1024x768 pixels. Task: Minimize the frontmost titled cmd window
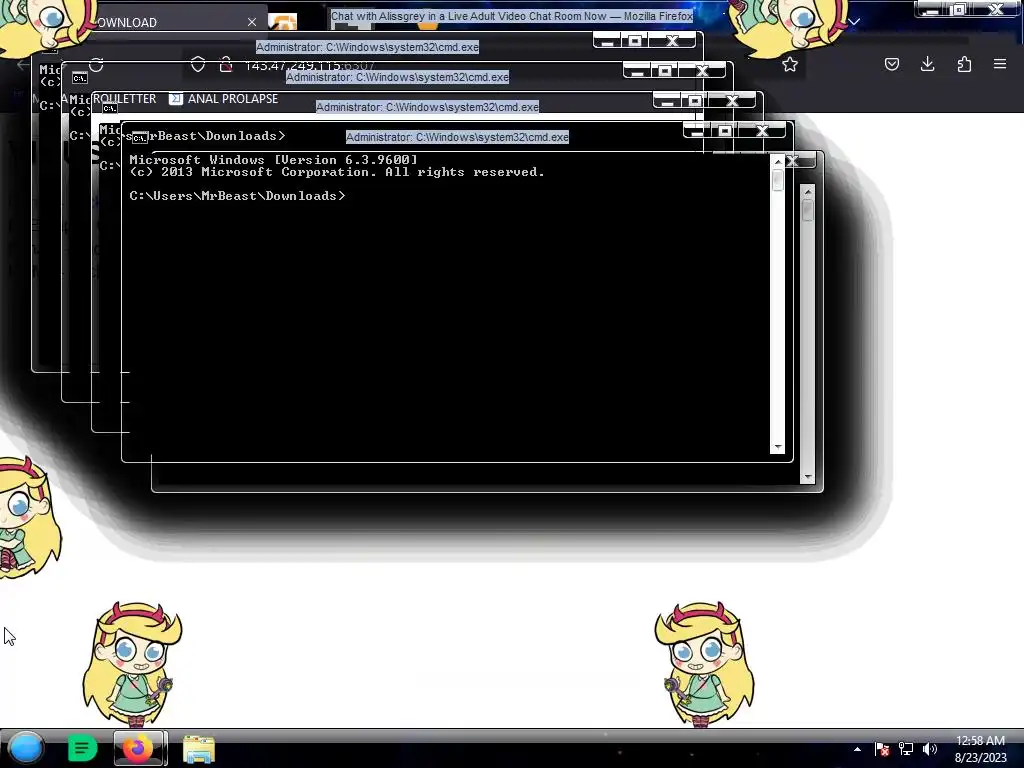point(697,131)
